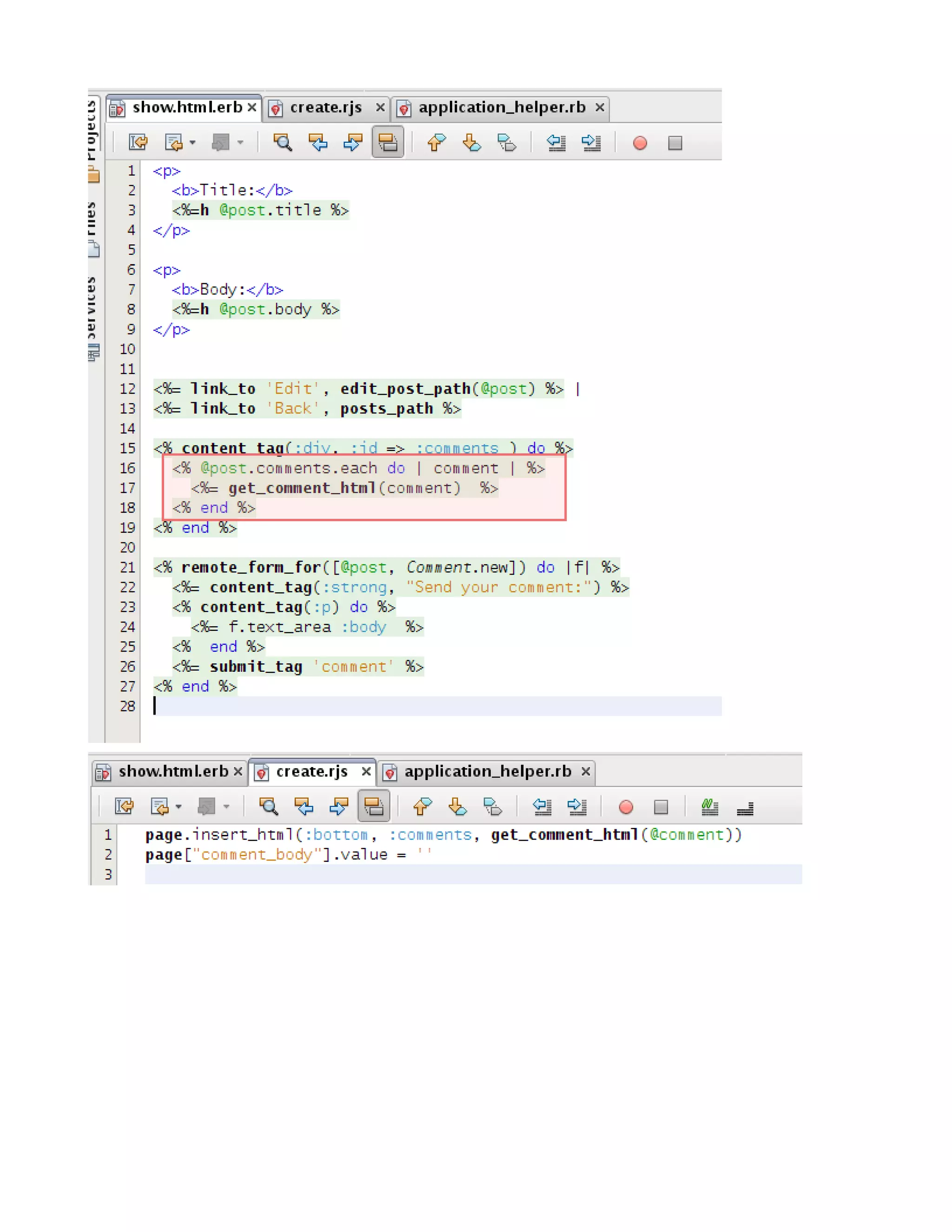Viewport: 952px width, 1232px height.
Task: Click Find Previous Occurrence in create.rjs editor toolbar
Action: click(304, 807)
